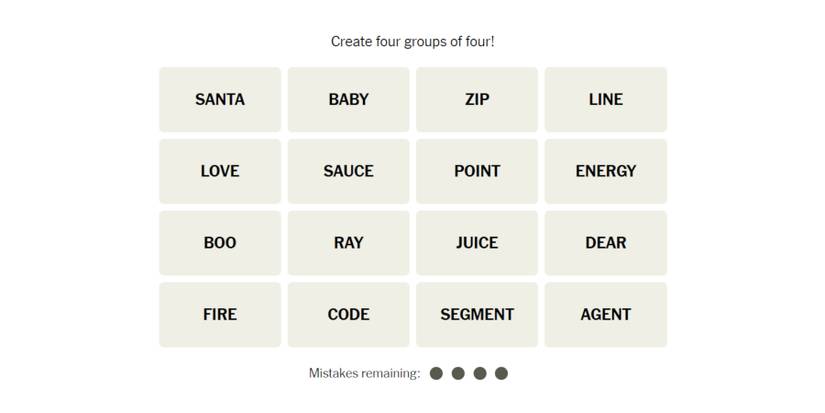Select the DEAR word tile
825x413 pixels.
coord(605,243)
